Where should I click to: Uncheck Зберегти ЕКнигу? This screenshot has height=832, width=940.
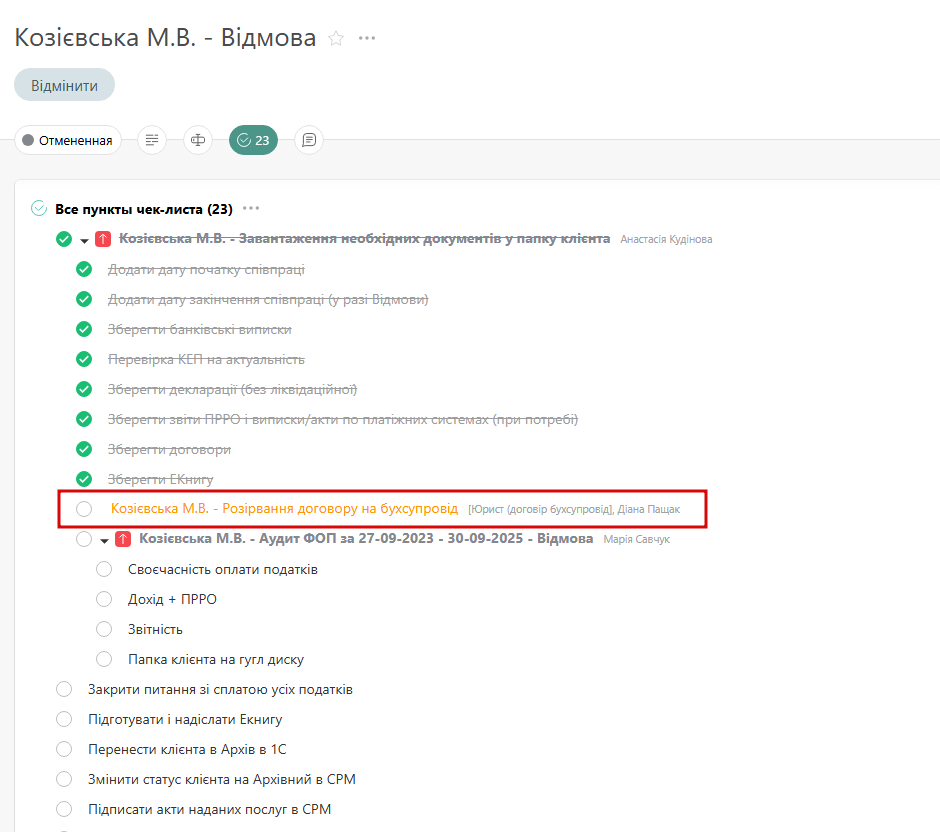point(84,479)
